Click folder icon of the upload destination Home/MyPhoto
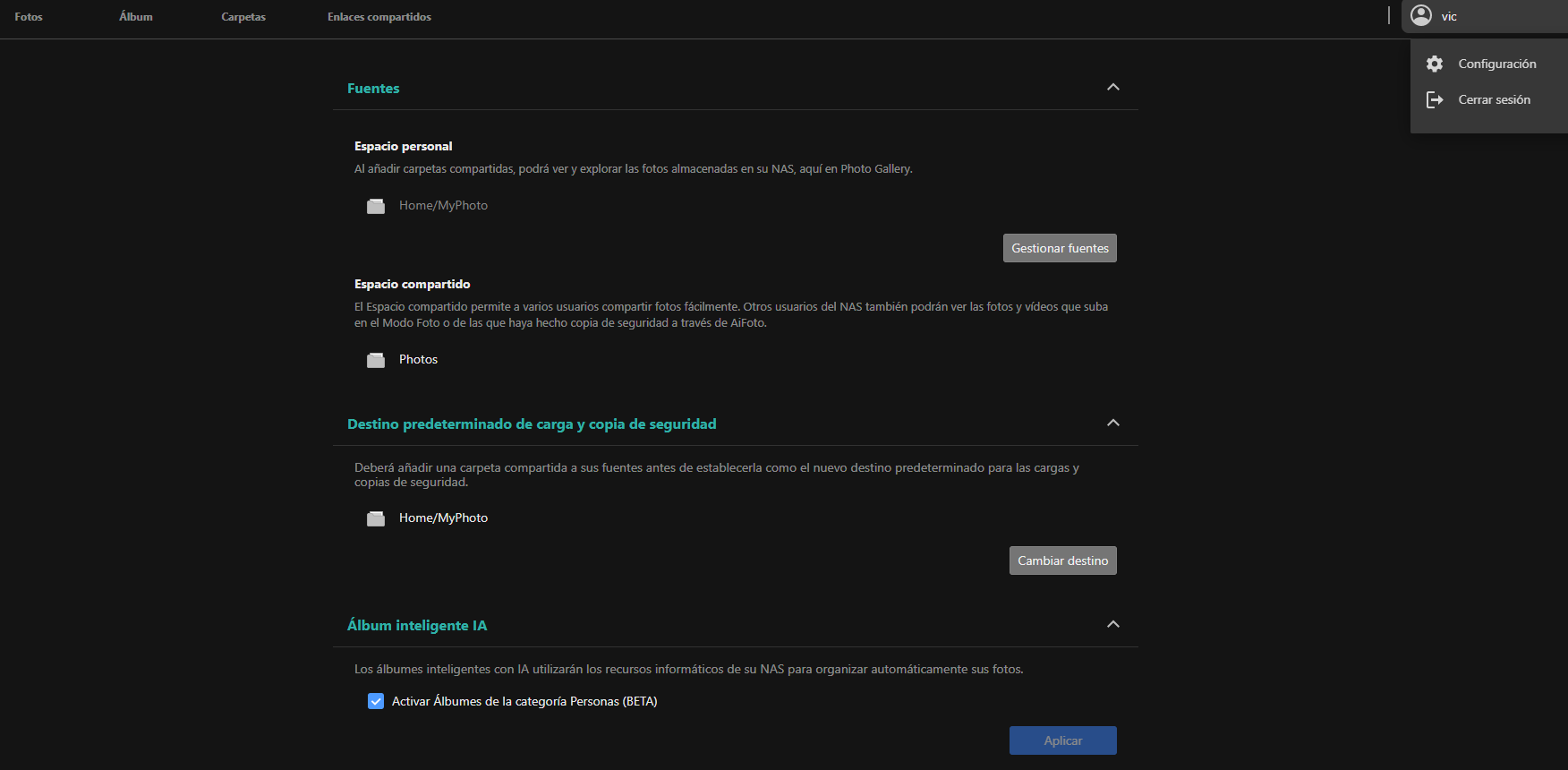This screenshot has height=770, width=1568. point(376,518)
